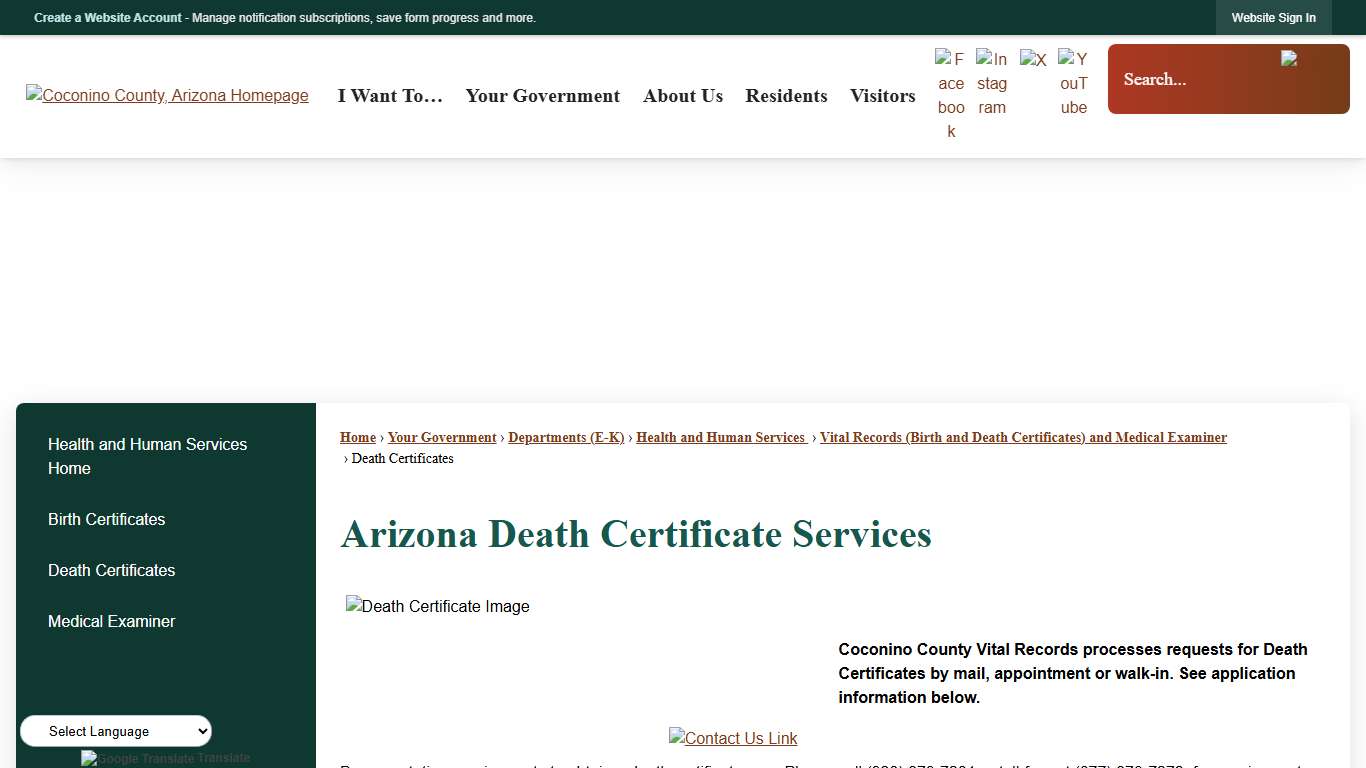Go to Health and Human Services Home
The width and height of the screenshot is (1366, 768).
147,456
